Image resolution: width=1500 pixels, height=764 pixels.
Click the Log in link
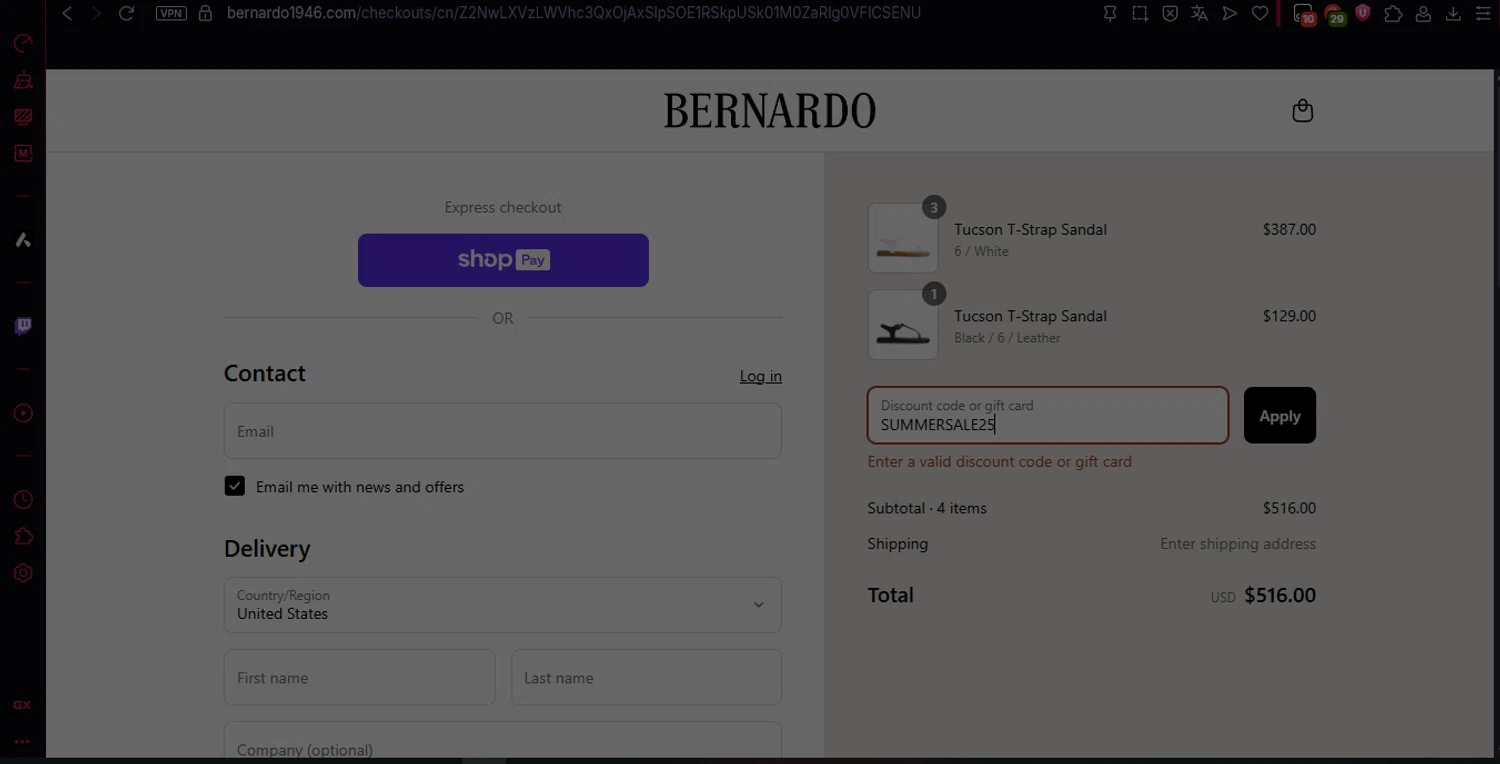(x=761, y=376)
